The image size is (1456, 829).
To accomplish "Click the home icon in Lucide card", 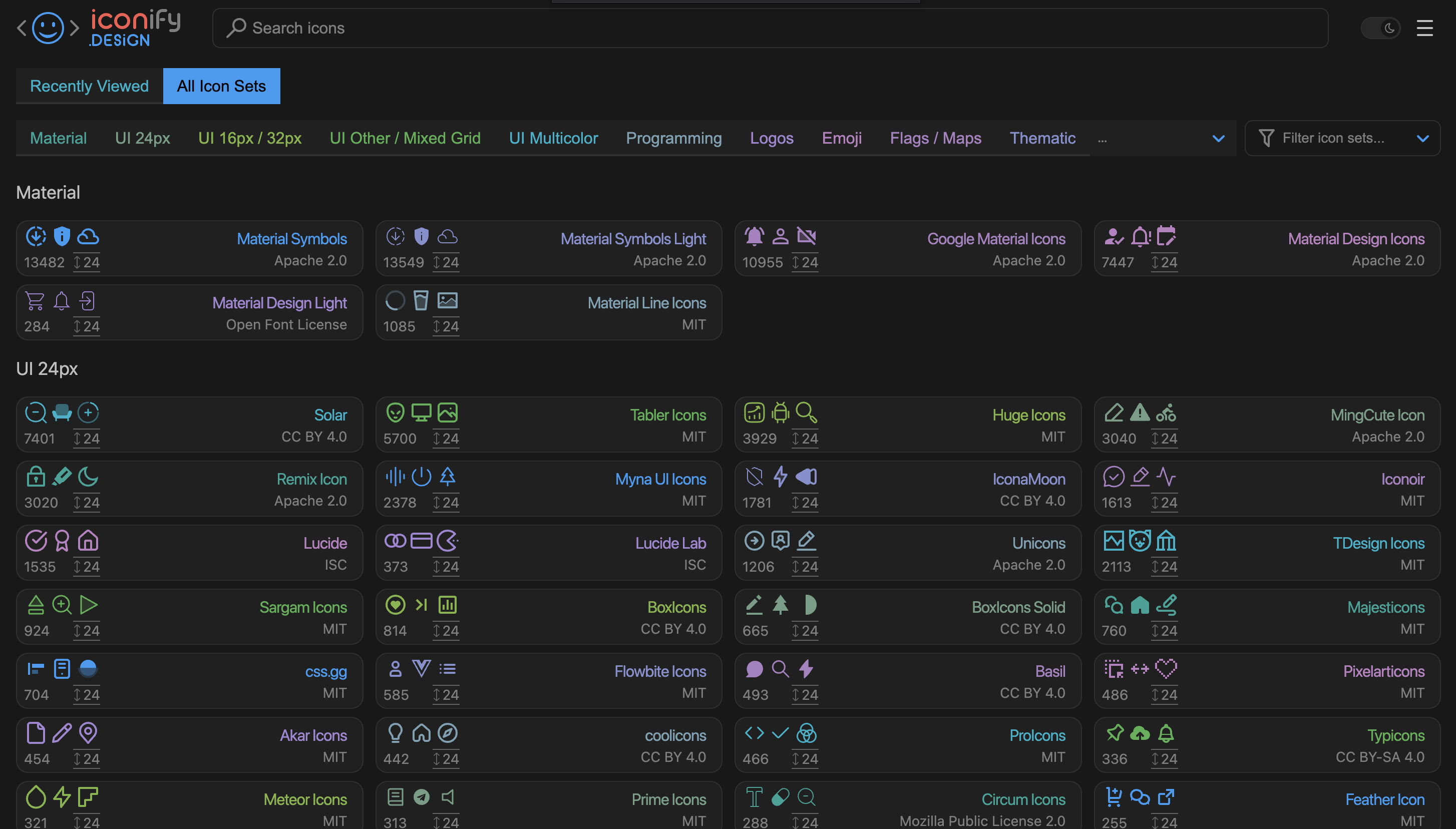I will pos(88,541).
